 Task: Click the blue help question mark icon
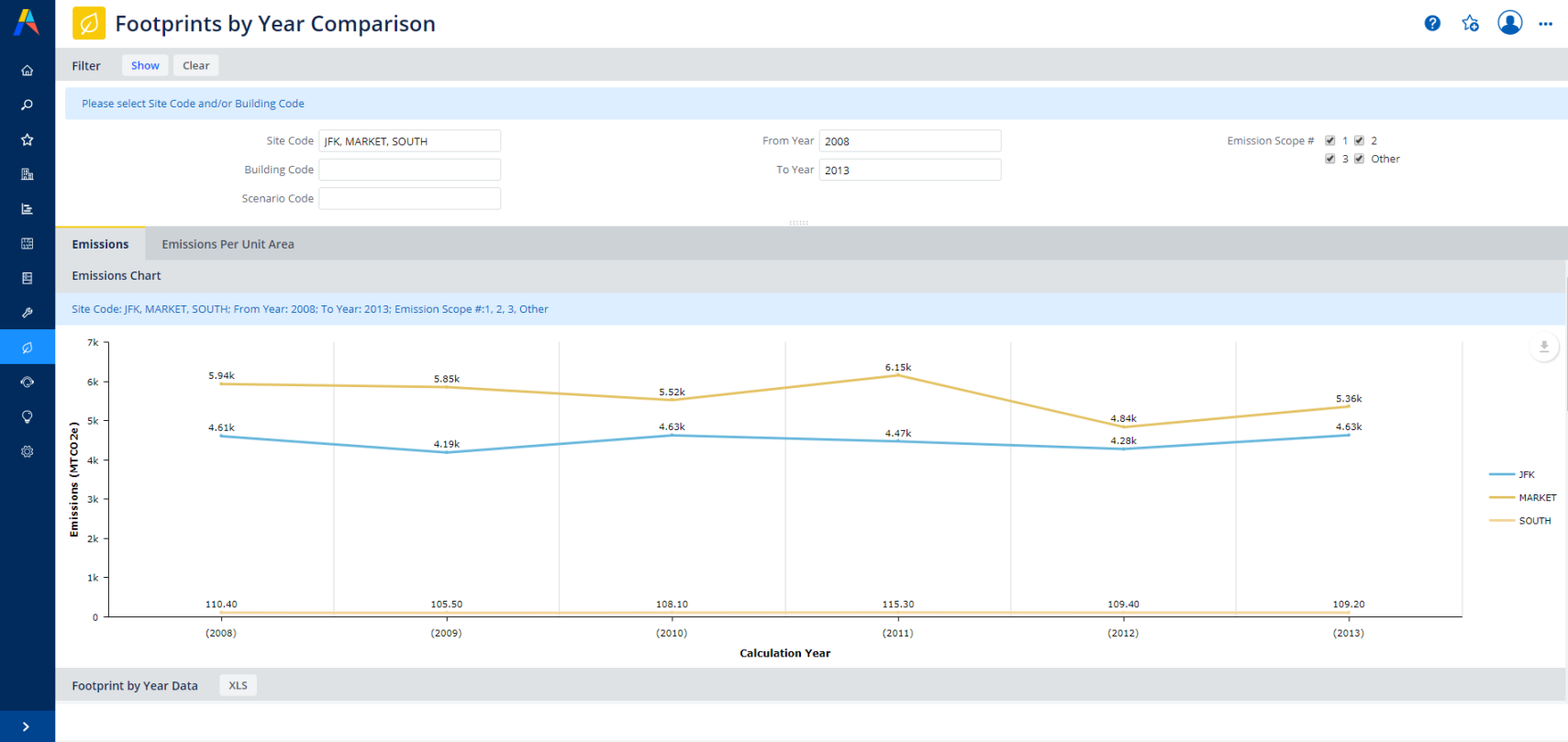[x=1432, y=24]
